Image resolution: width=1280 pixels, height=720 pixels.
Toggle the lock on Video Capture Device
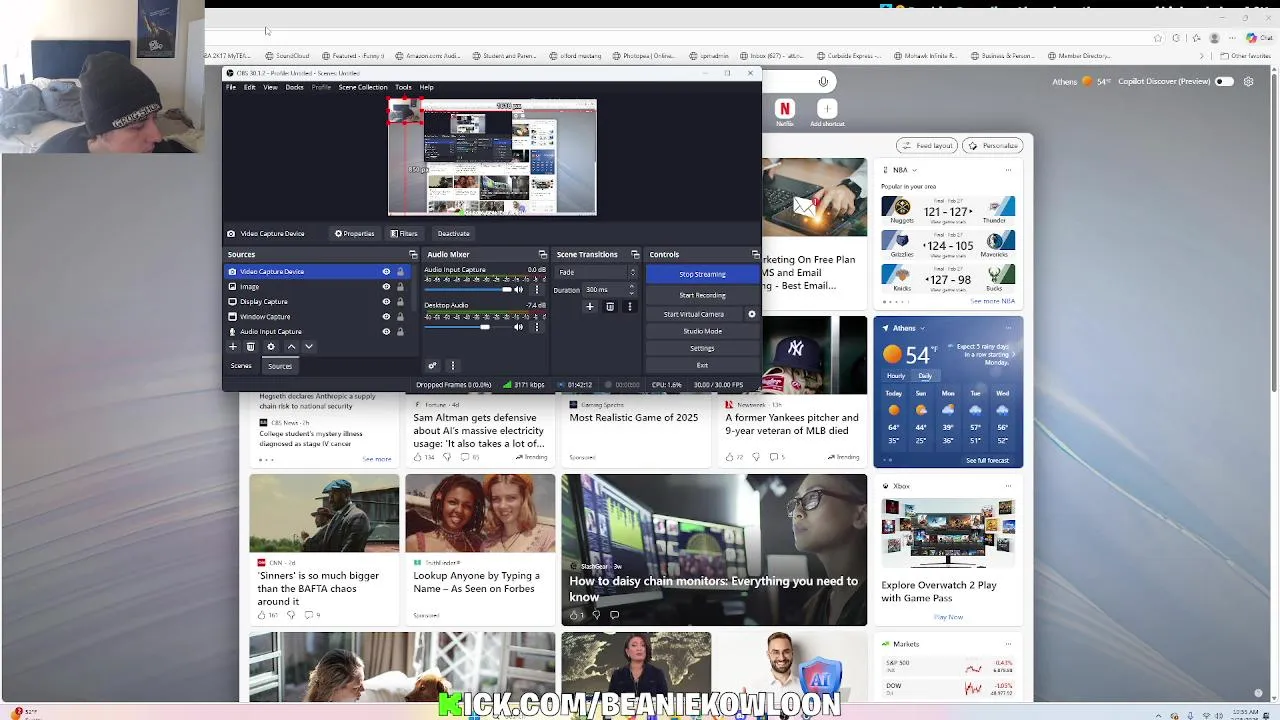point(400,272)
